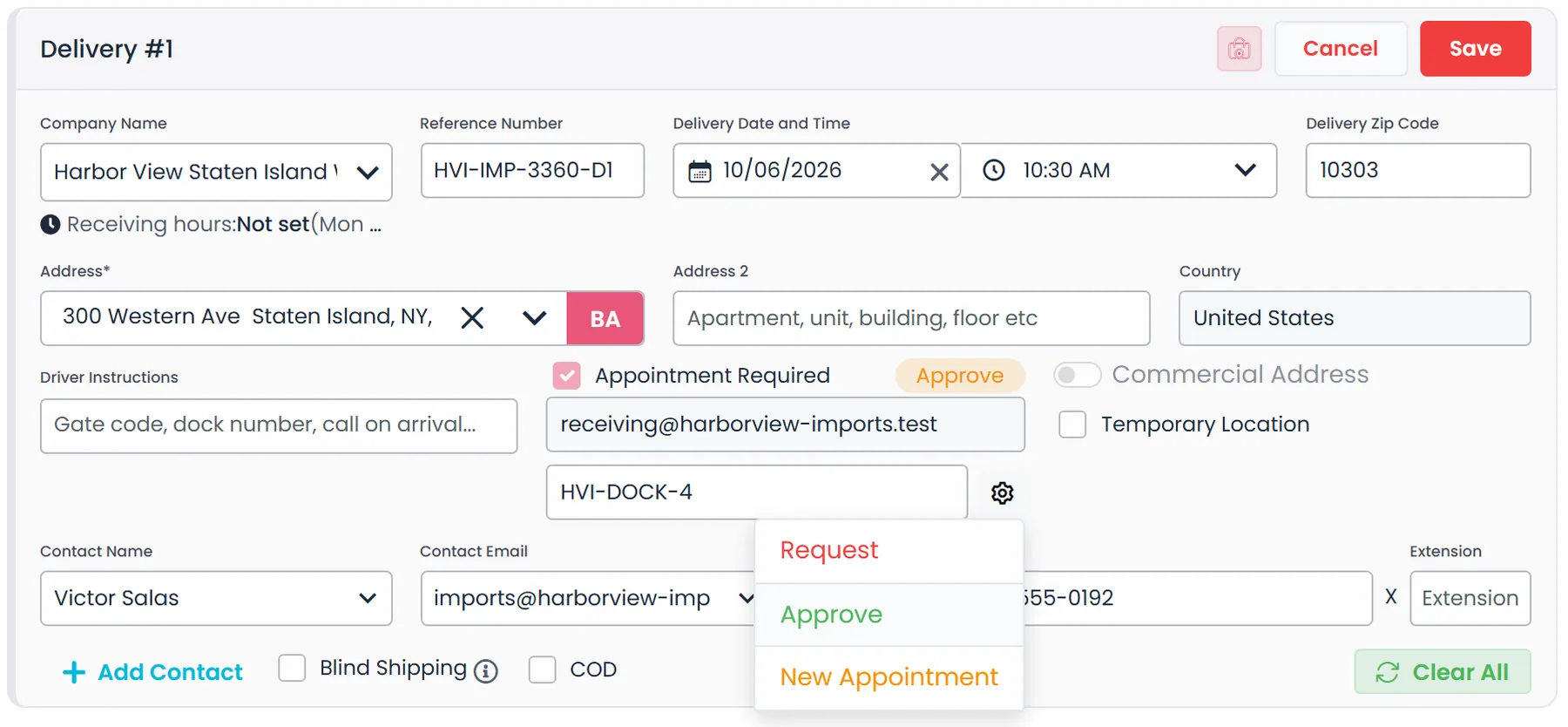
Task: Open the delivery time dropdown arrow
Action: 1245,170
